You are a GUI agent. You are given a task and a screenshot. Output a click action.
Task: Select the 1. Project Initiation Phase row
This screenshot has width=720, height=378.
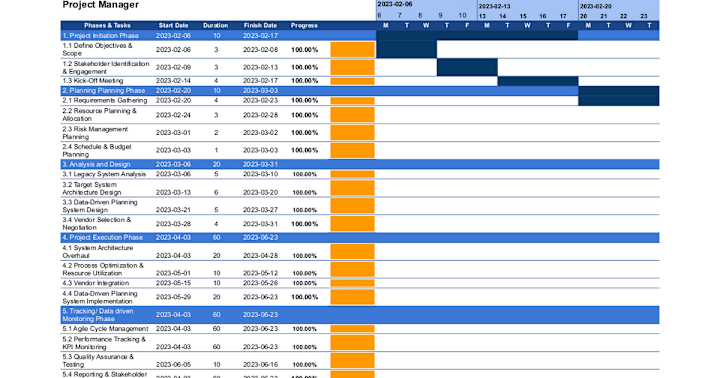point(360,35)
